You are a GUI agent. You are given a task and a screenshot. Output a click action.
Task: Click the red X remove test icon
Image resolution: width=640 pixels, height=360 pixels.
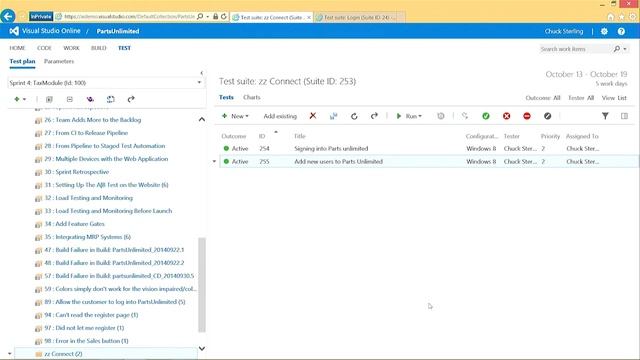[313, 116]
